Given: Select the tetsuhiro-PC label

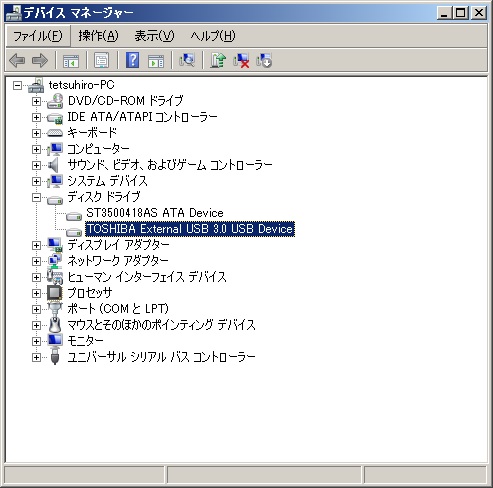Looking at the screenshot, I should click(81, 85).
